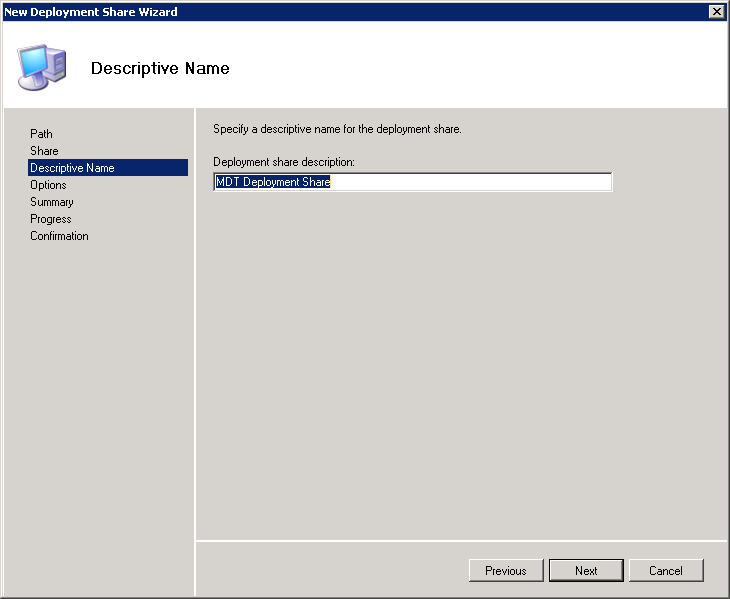Select the highlighted Descriptive Name step
Screen dimensions: 730x599
pyautogui.click(x=72, y=168)
